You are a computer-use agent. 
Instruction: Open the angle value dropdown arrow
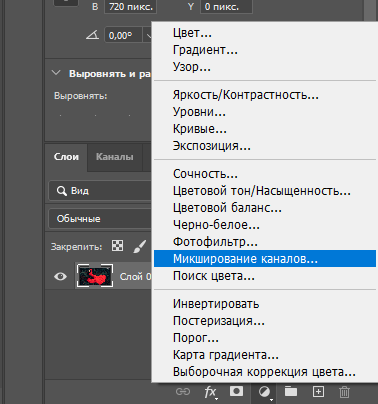(x=147, y=35)
